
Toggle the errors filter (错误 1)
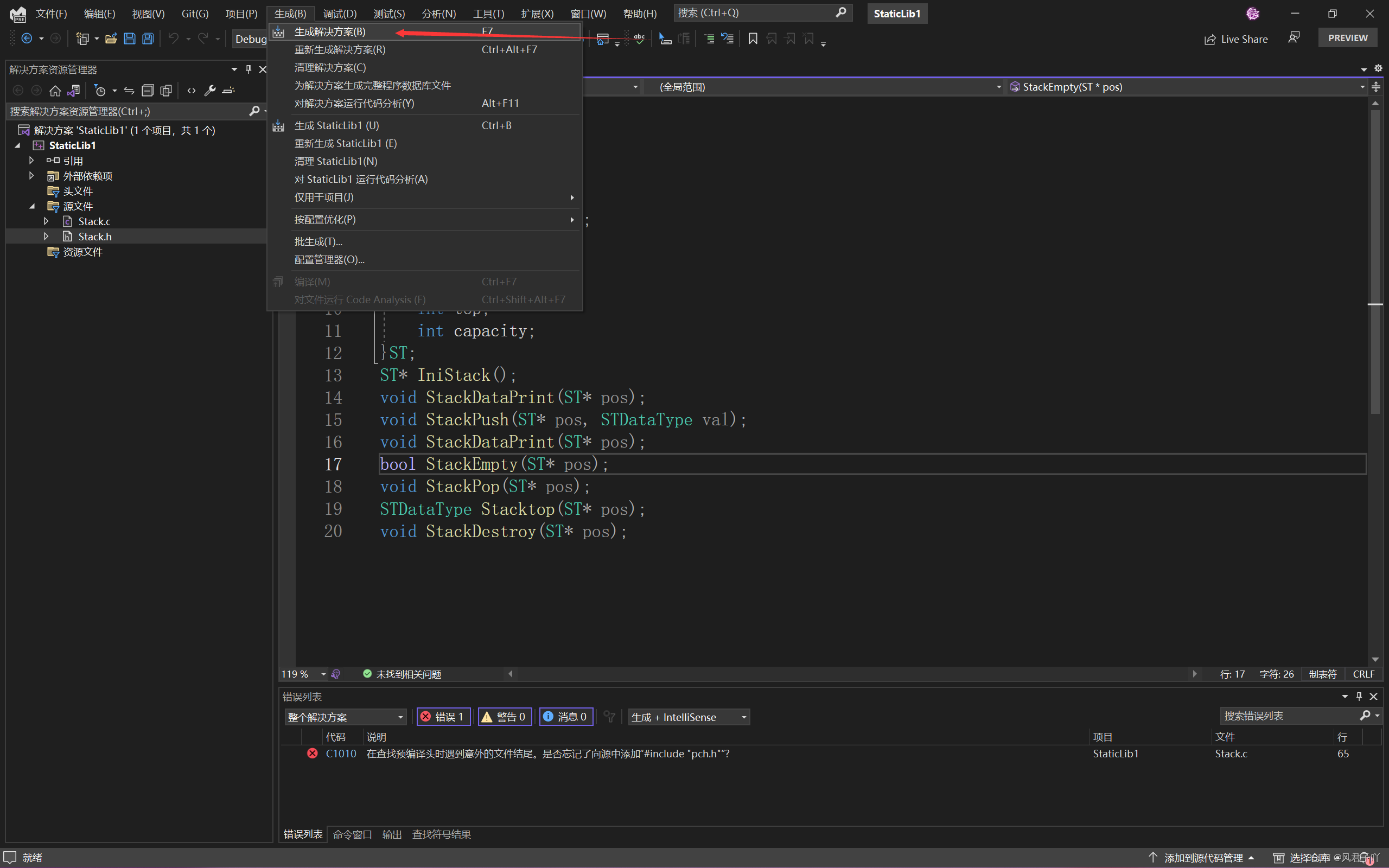[443, 717]
